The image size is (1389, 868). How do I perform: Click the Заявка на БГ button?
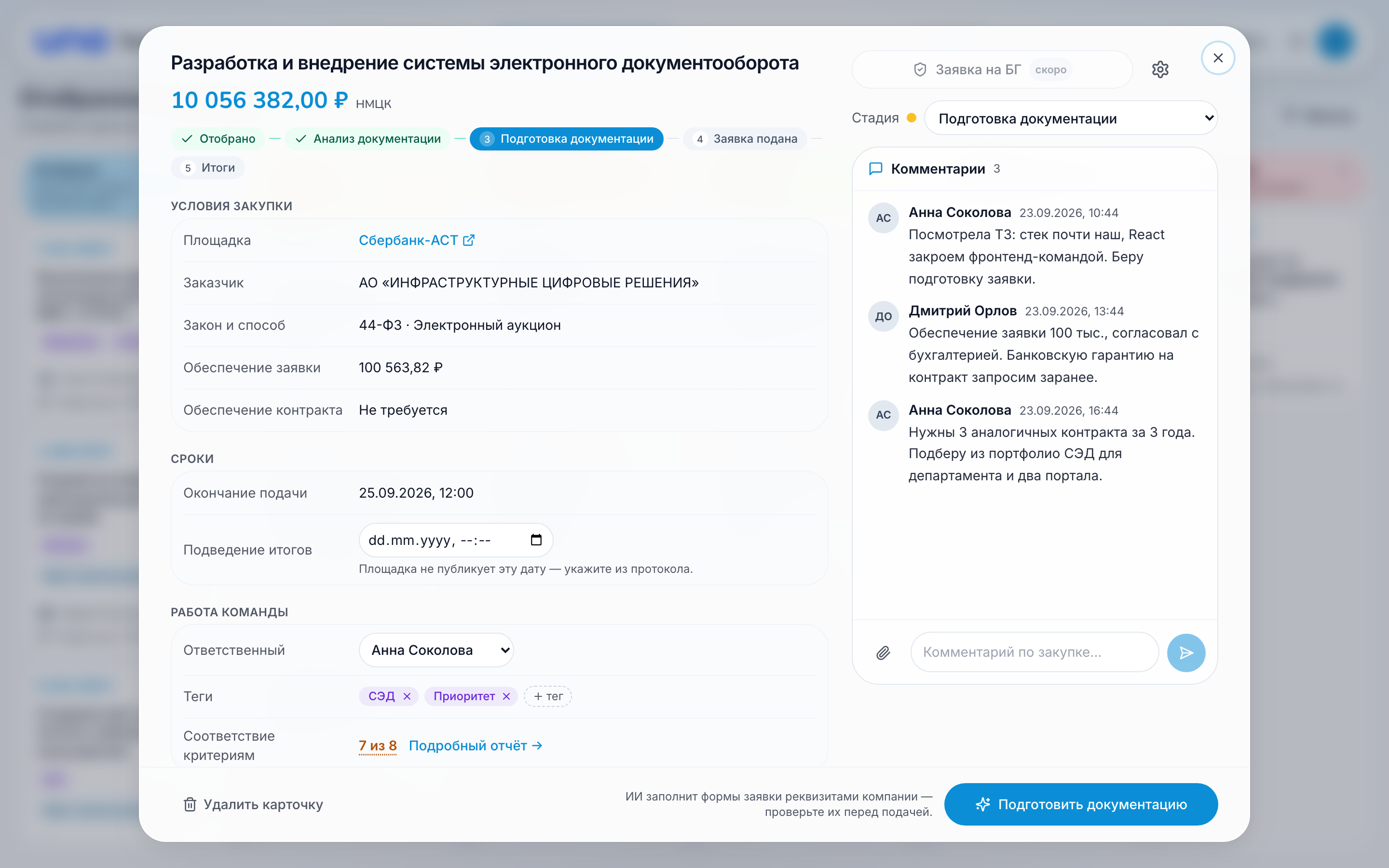tap(993, 69)
